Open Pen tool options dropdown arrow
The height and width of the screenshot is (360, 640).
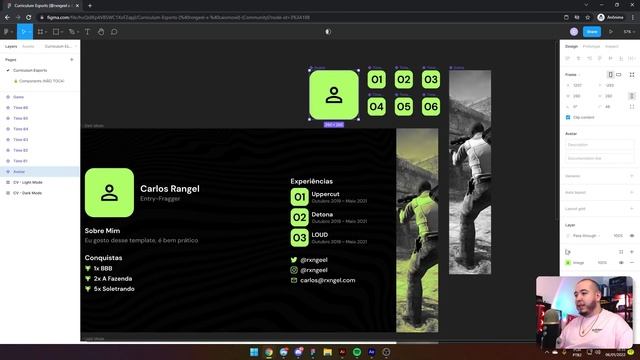[x=78, y=32]
